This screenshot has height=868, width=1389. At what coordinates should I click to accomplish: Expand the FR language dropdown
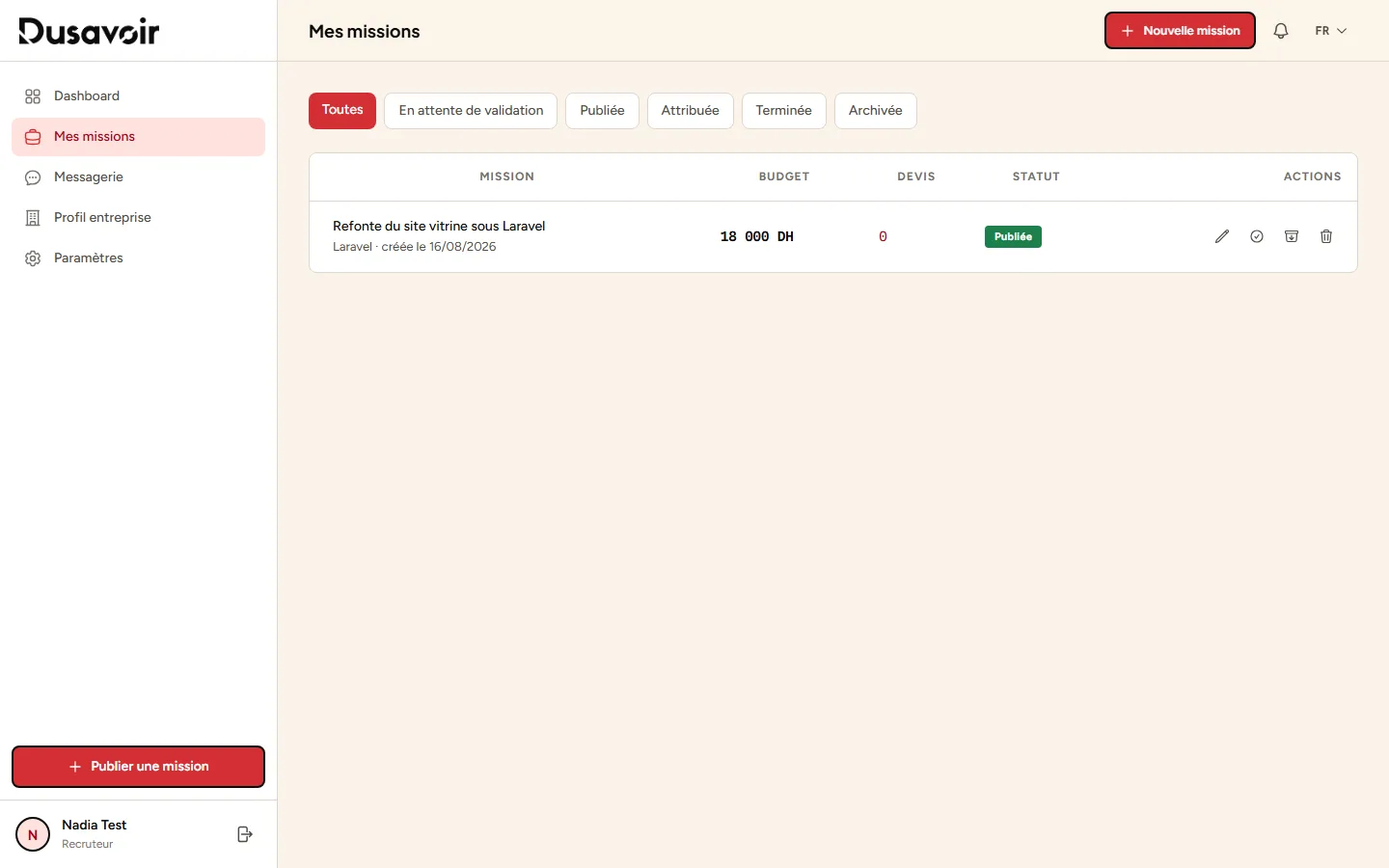1331,31
